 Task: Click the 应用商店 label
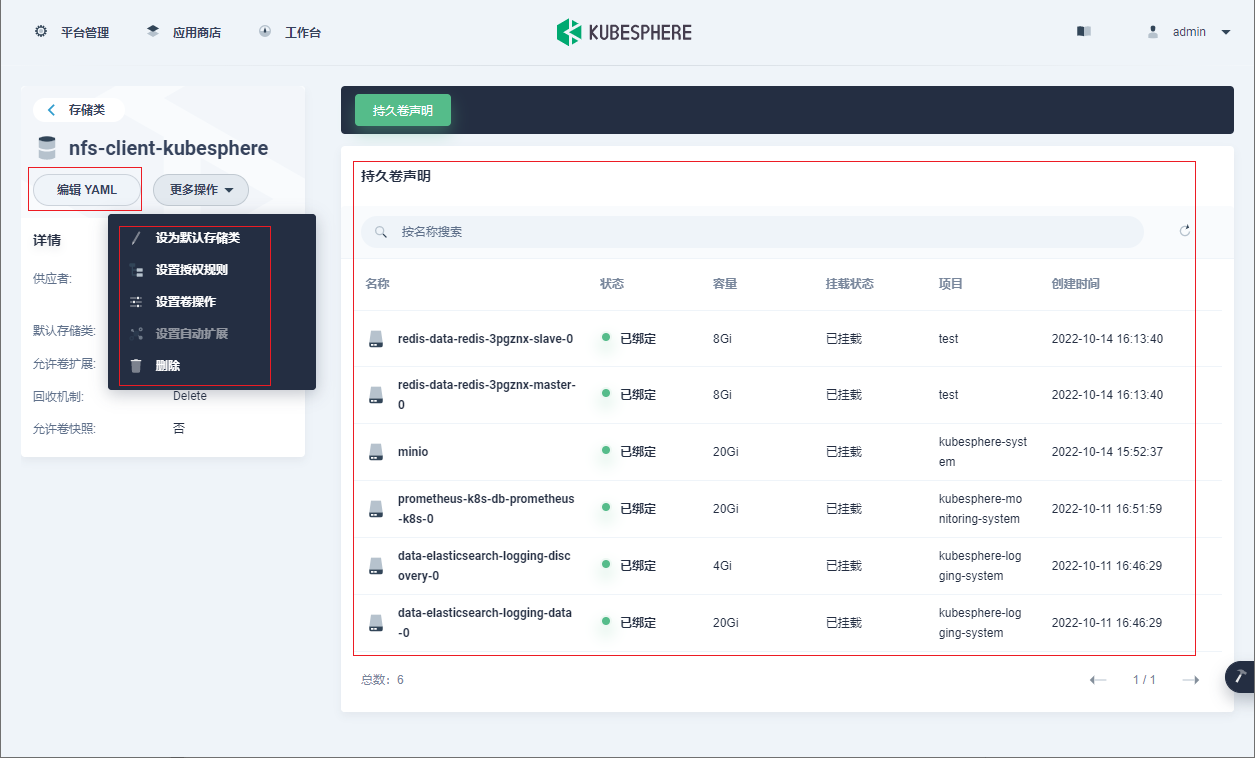[197, 32]
